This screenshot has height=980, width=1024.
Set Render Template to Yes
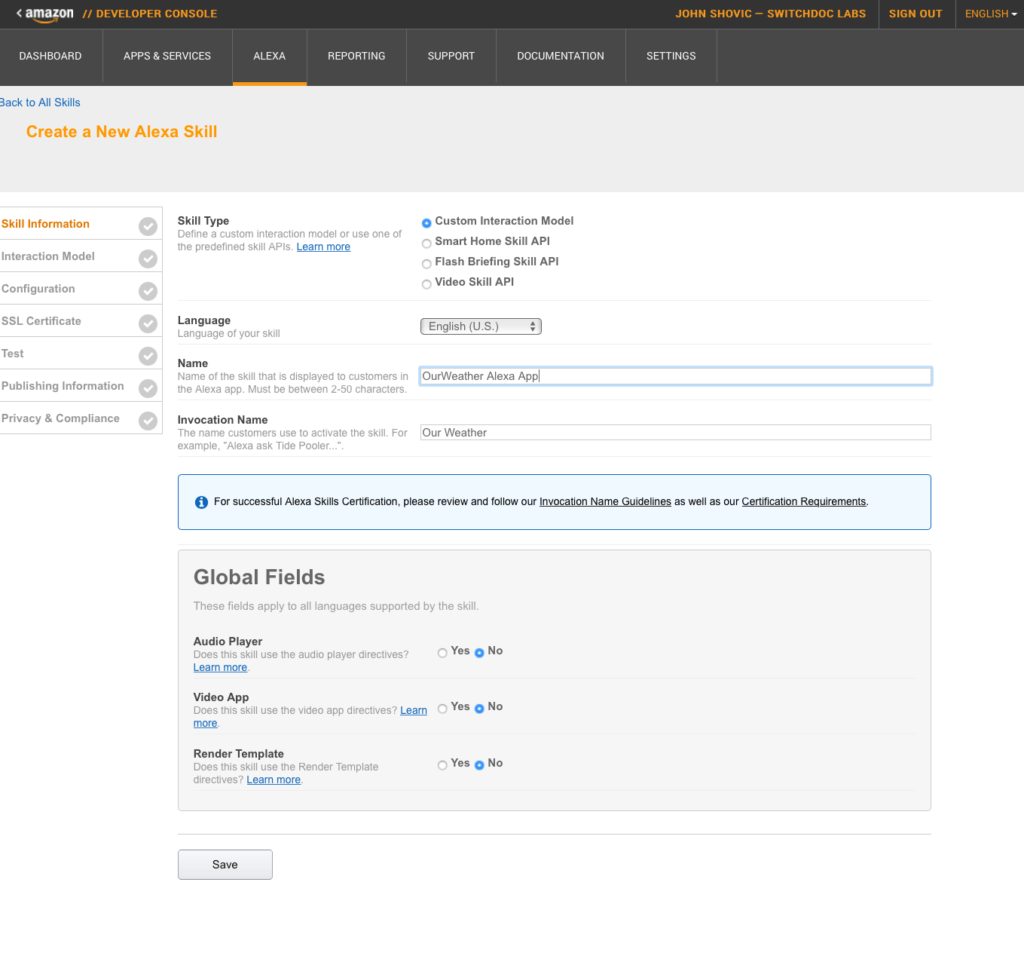[x=442, y=765]
